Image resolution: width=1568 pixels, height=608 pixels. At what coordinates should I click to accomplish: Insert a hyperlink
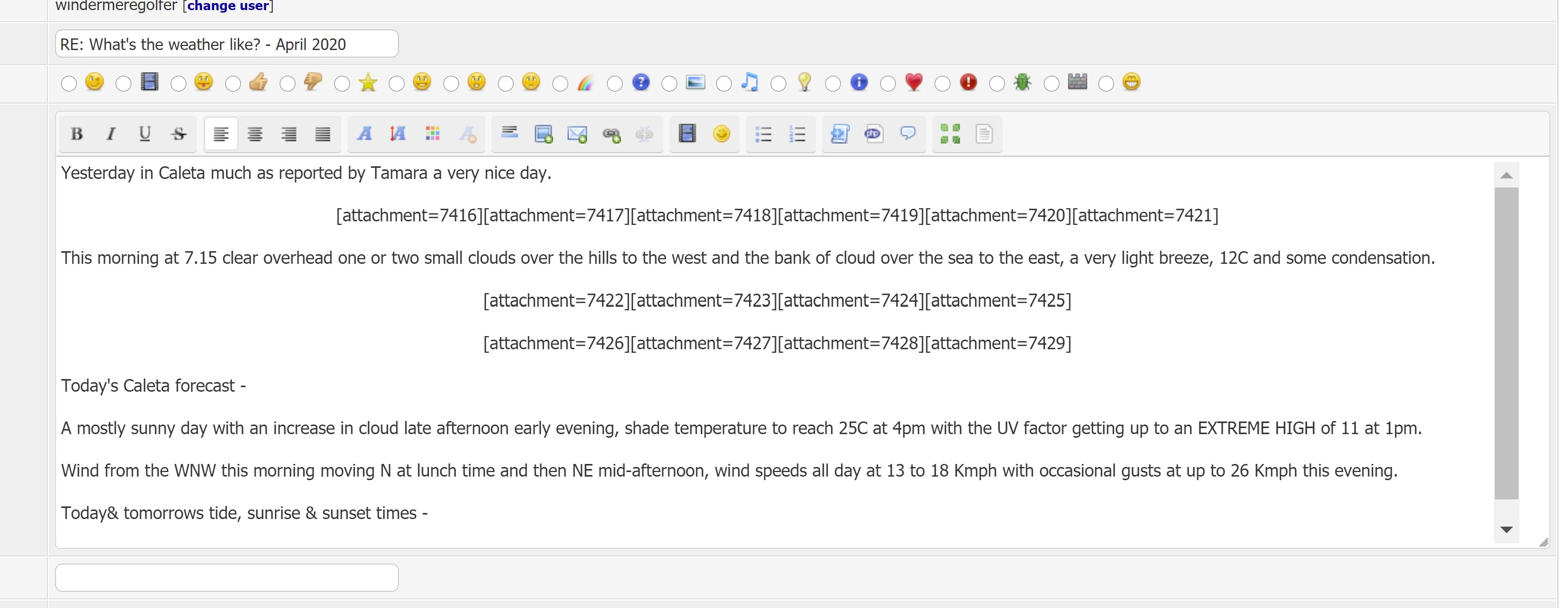coord(611,134)
